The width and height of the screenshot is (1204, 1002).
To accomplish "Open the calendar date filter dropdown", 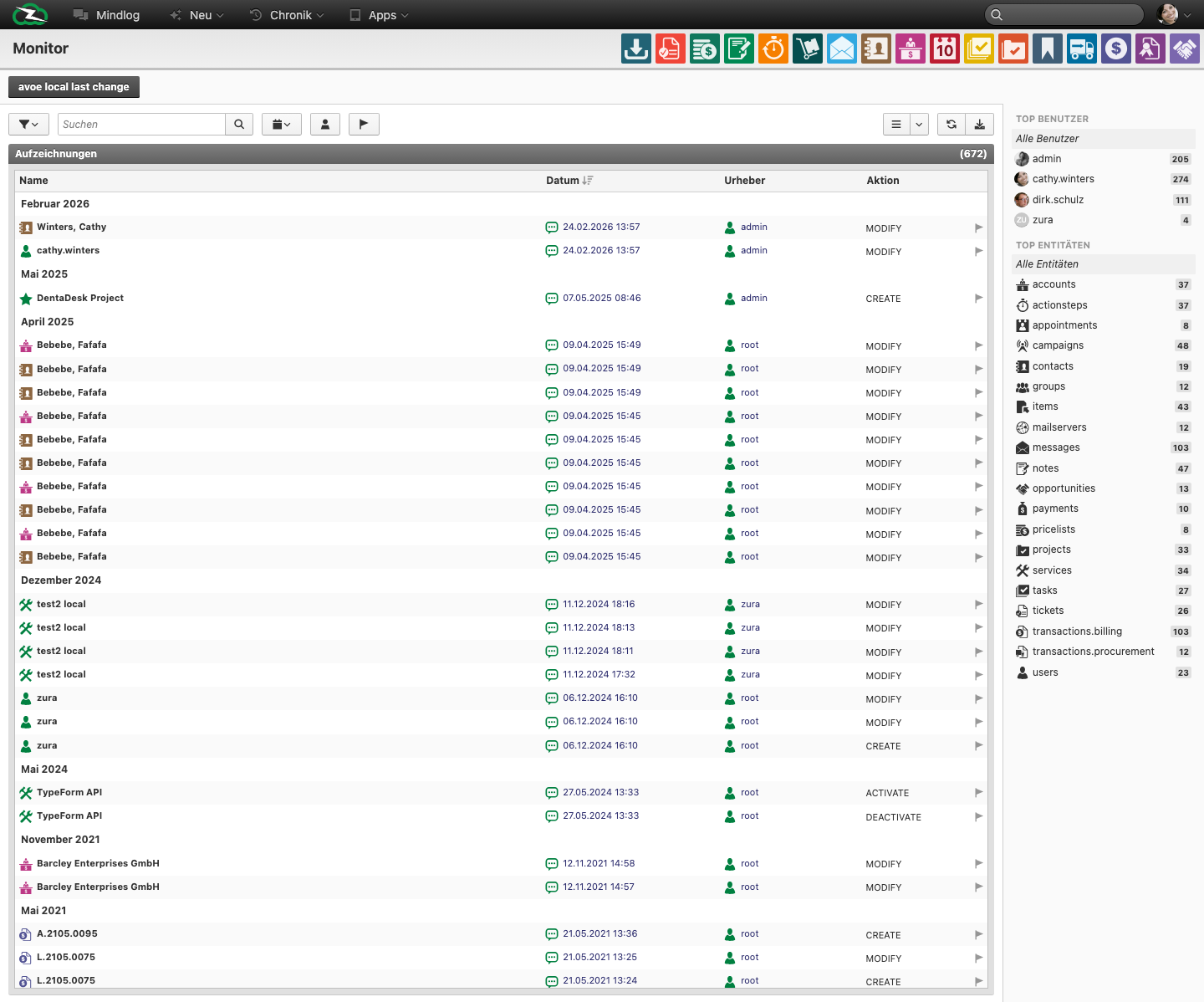I will (x=282, y=124).
